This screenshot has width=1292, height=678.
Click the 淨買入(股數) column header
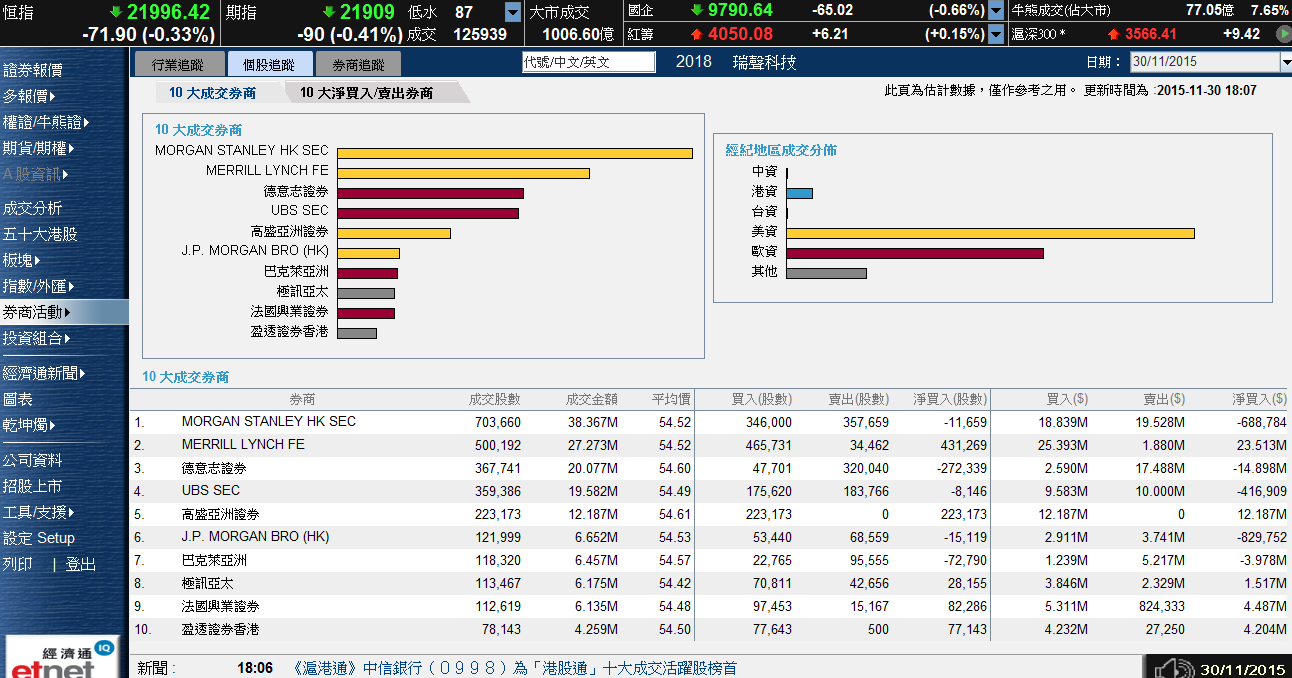950,399
